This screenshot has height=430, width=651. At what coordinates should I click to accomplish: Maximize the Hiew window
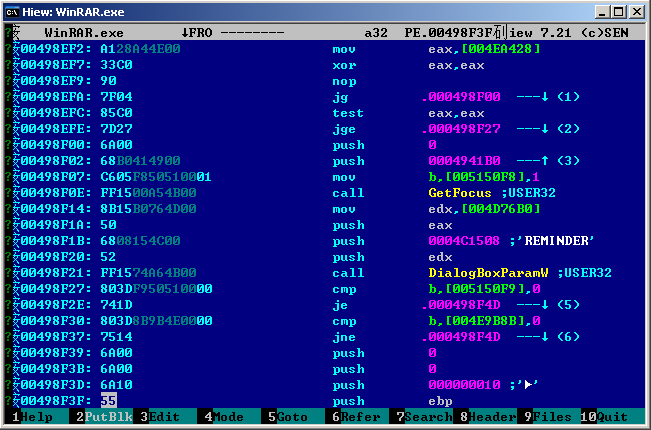(619, 12)
